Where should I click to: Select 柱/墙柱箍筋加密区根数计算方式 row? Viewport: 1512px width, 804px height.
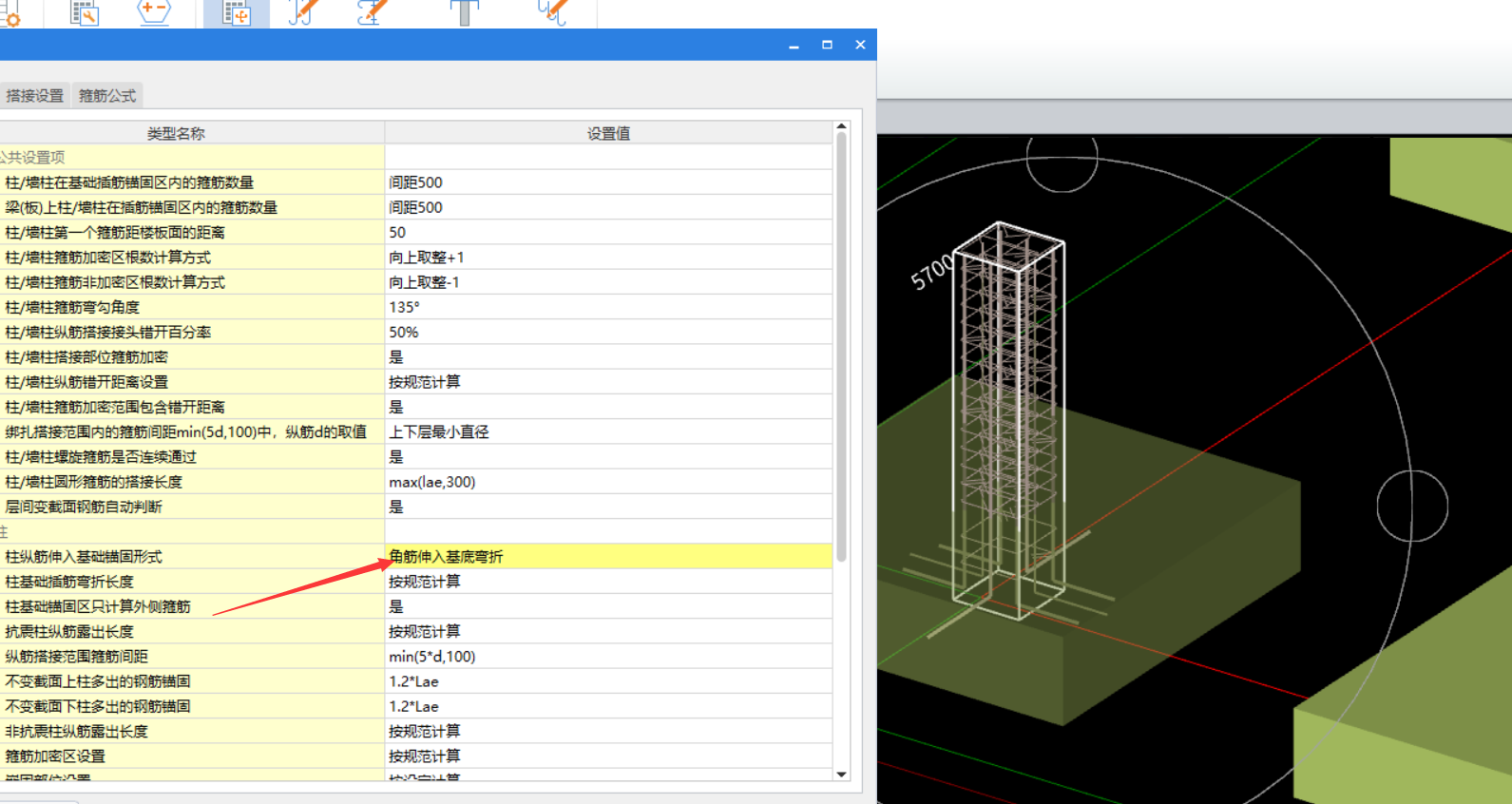(x=192, y=258)
